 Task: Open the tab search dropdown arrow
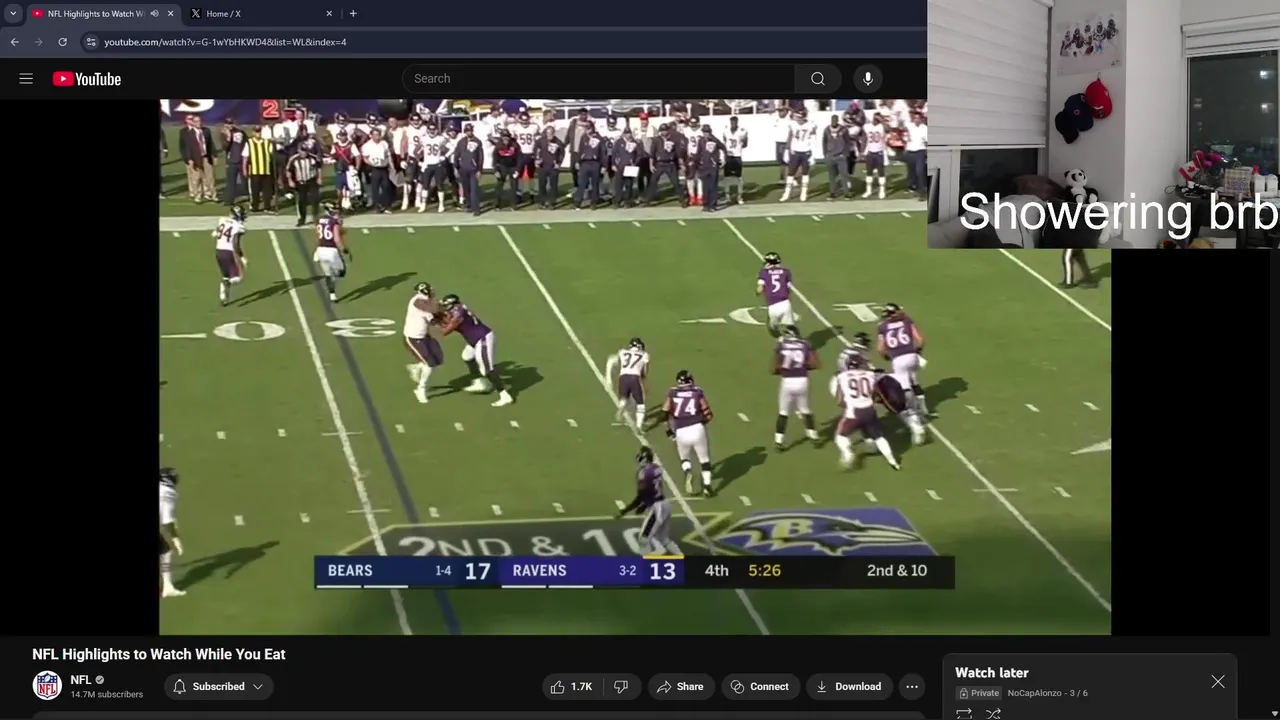13,13
